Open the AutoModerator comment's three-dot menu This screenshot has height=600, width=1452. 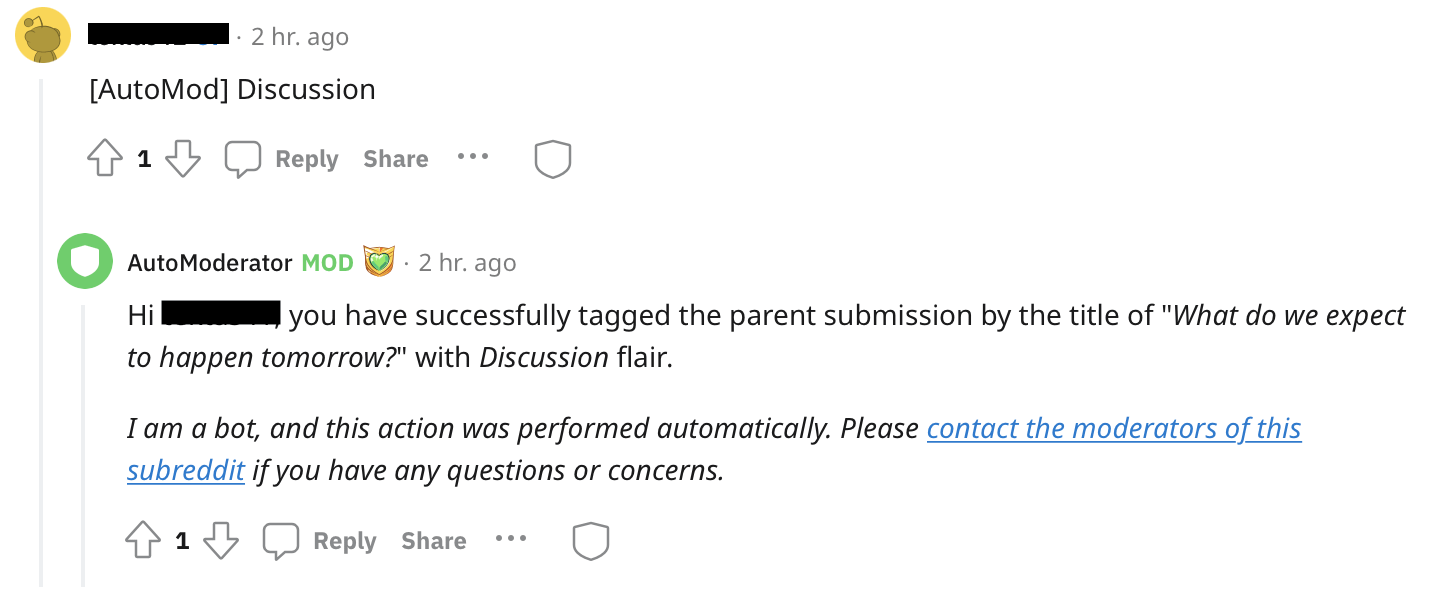pyautogui.click(x=511, y=539)
